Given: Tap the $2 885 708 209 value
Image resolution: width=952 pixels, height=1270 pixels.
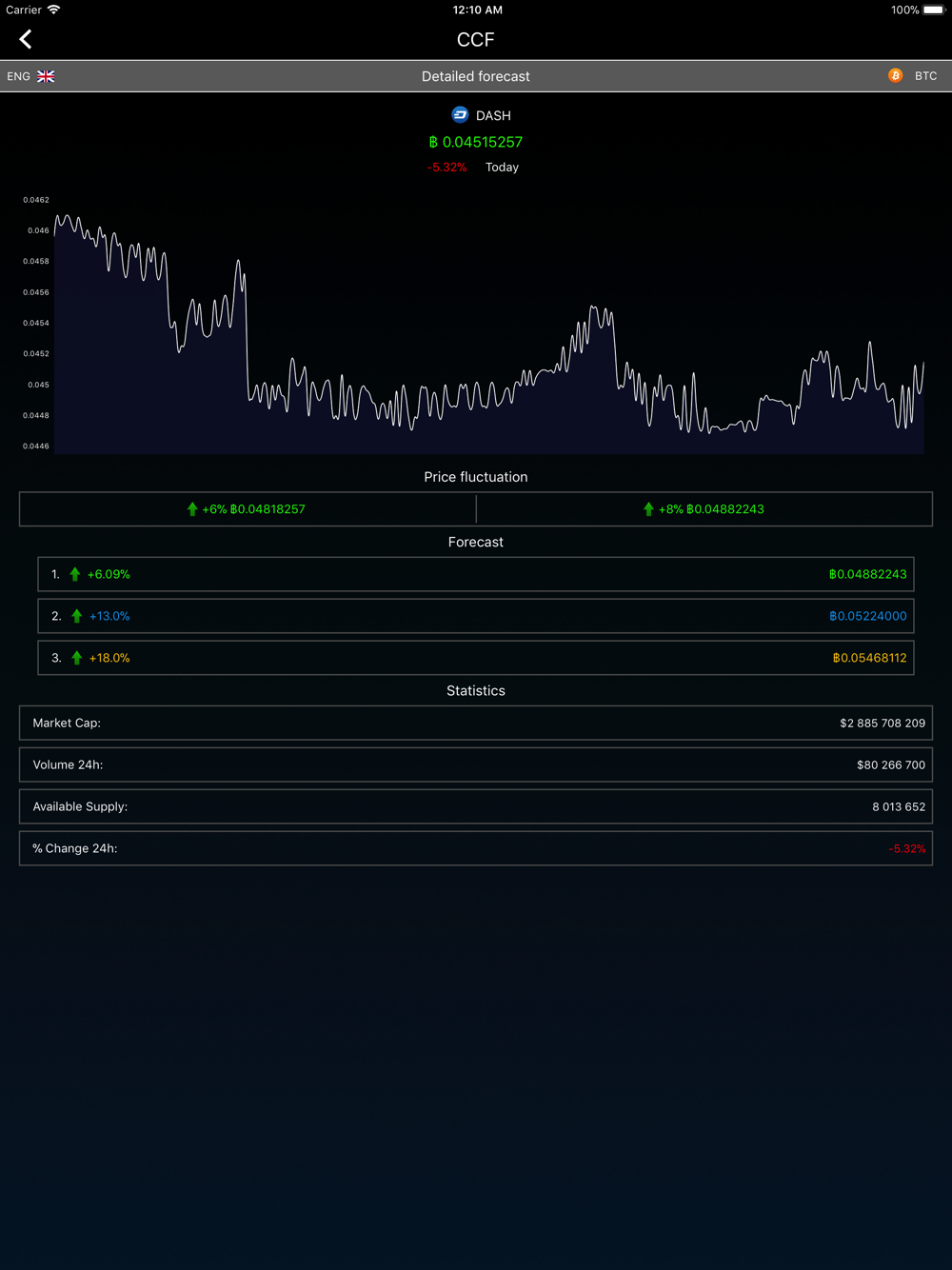Looking at the screenshot, I should point(883,724).
